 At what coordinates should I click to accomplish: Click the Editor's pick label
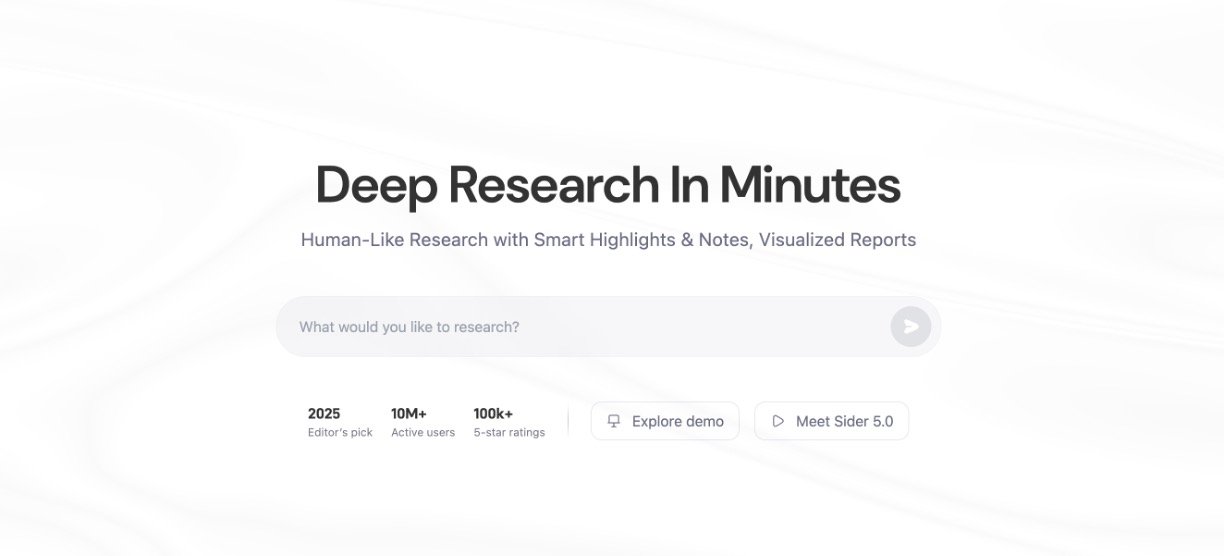click(x=340, y=433)
